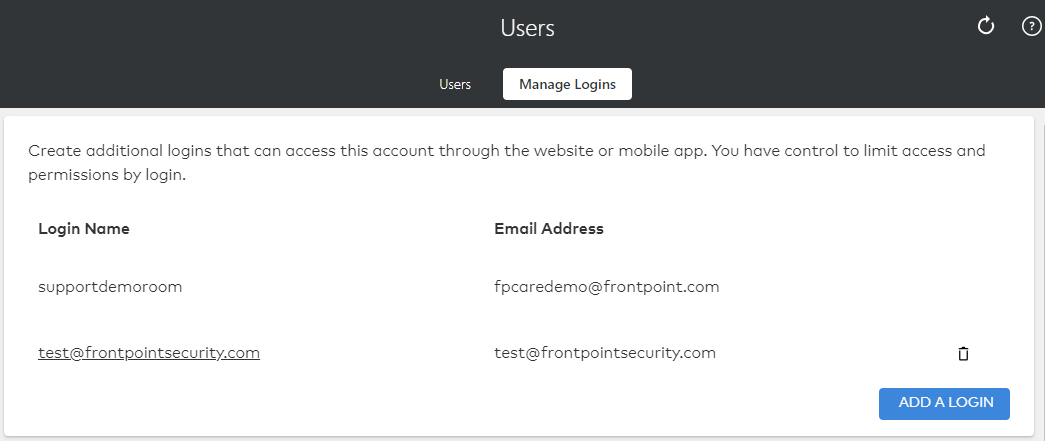Click the test@frontpointsecurity.com entry in the Email Address column
This screenshot has height=441, width=1045.
605,352
